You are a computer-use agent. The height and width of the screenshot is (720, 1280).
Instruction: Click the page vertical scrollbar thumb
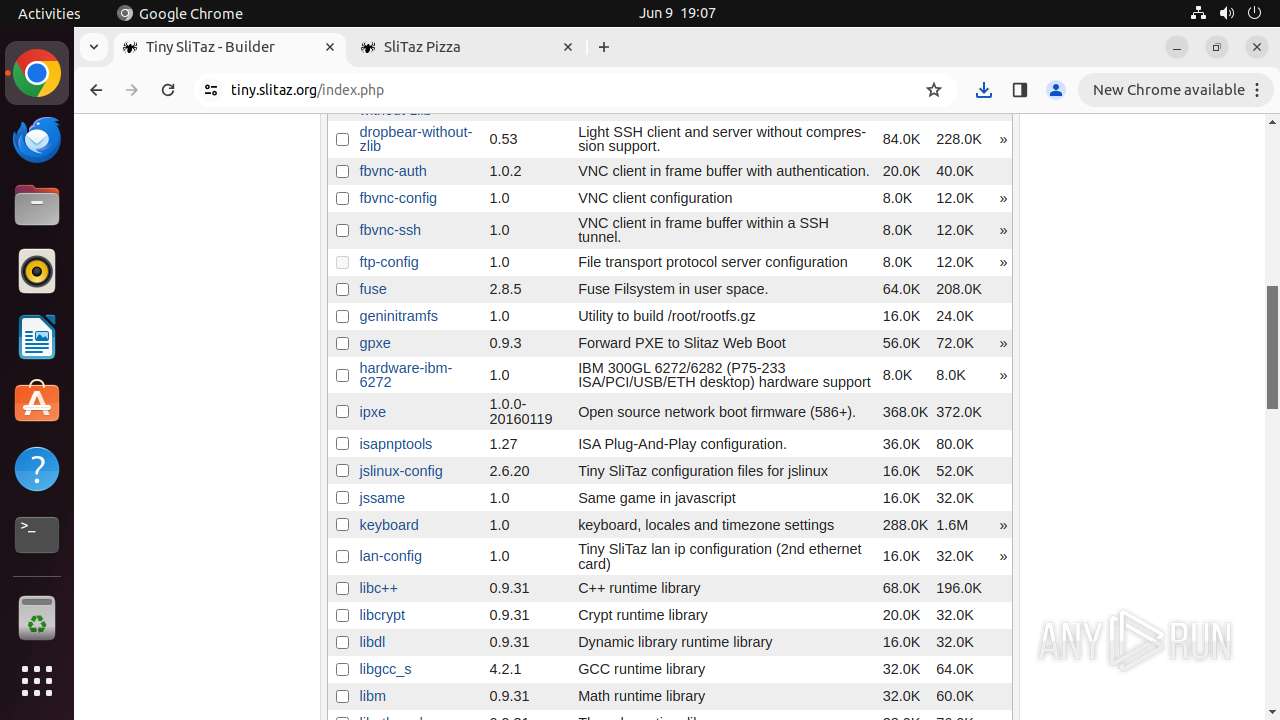click(1272, 347)
